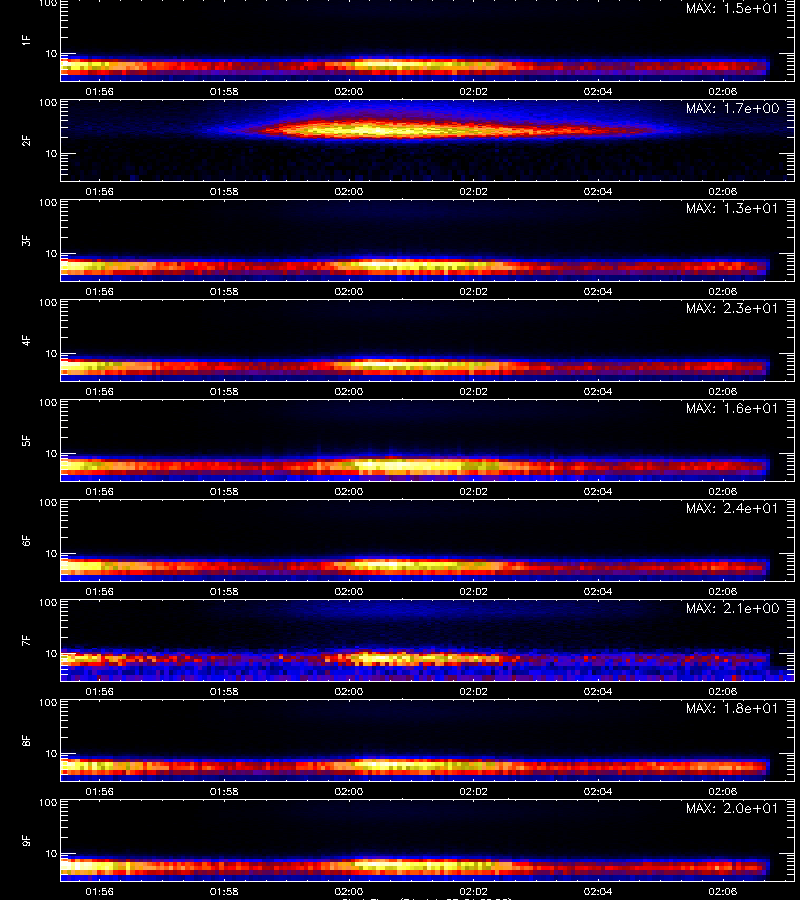Click the 02:04 time label below panel 5F
This screenshot has height=900, width=800.
pyautogui.click(x=598, y=491)
